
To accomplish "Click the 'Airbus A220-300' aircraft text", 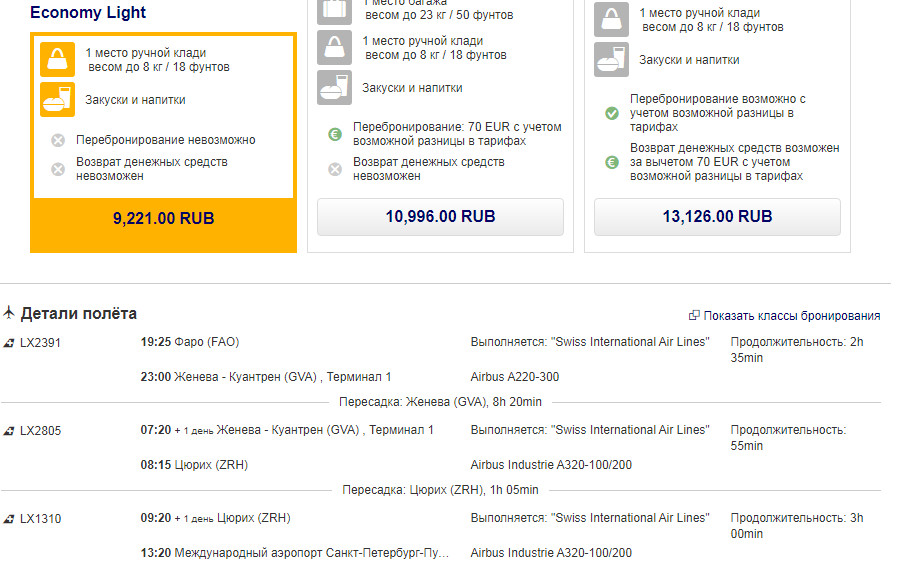I will (515, 377).
